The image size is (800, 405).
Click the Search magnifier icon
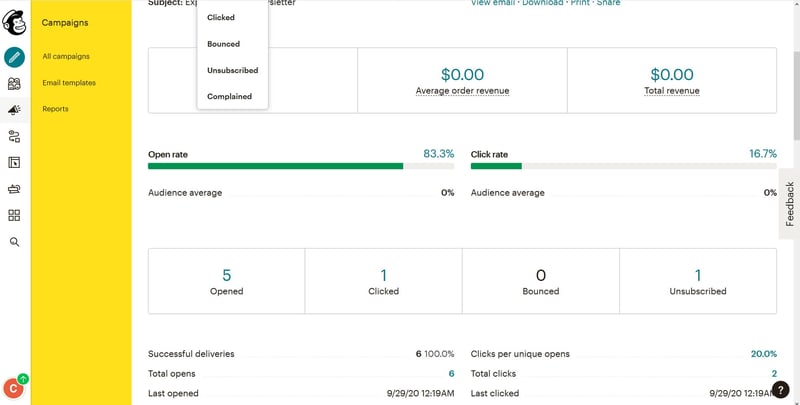click(x=15, y=241)
